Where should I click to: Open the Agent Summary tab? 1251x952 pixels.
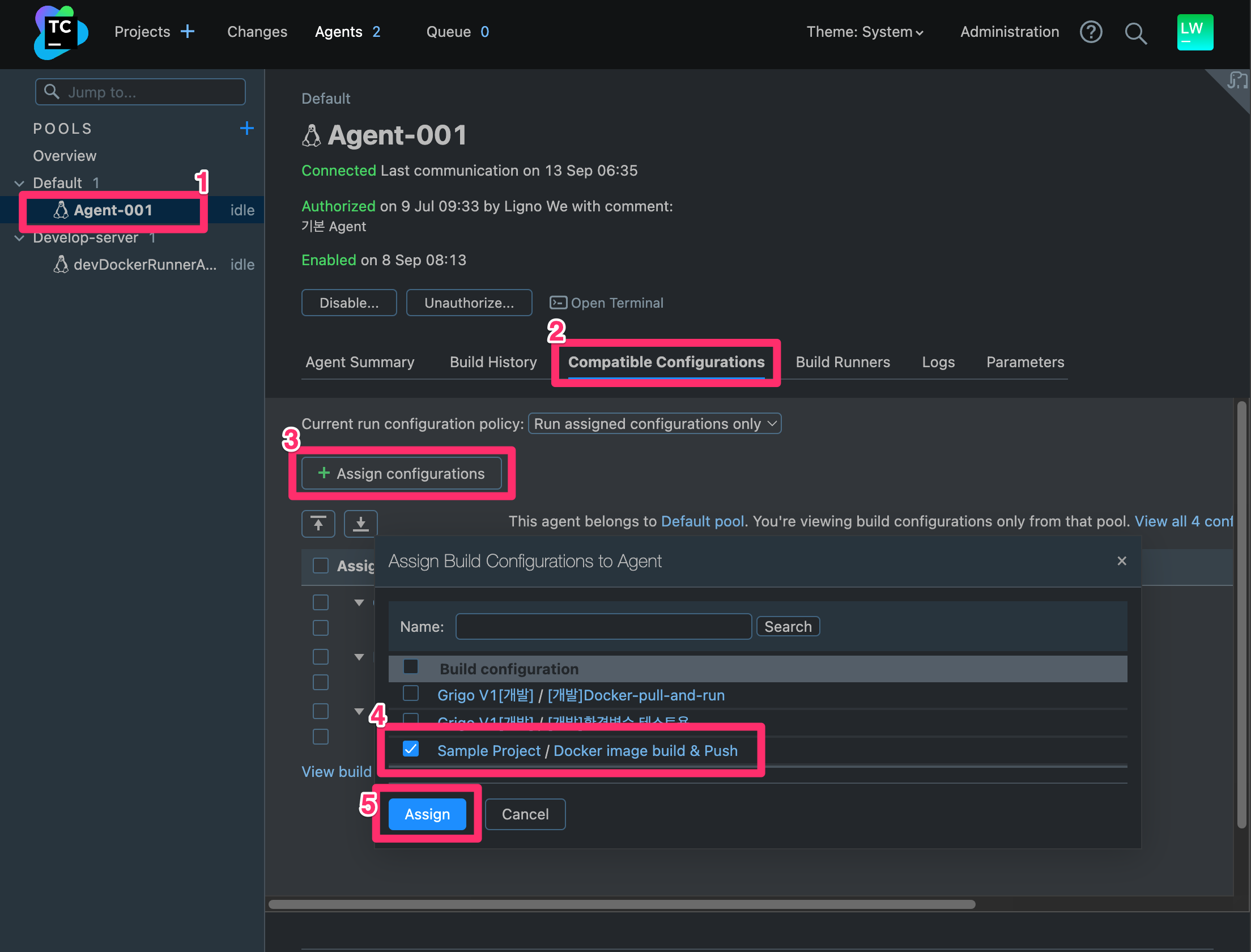[360, 362]
